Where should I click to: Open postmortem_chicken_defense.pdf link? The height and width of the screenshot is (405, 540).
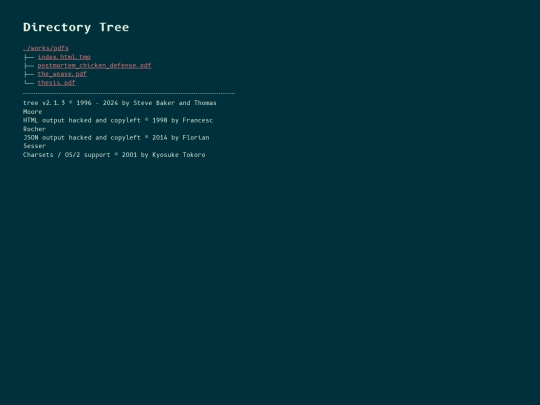coord(94,65)
